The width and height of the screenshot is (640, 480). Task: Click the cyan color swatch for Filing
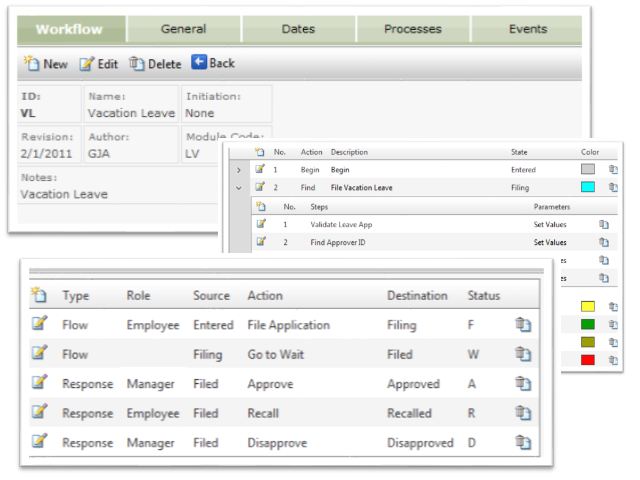tap(588, 187)
